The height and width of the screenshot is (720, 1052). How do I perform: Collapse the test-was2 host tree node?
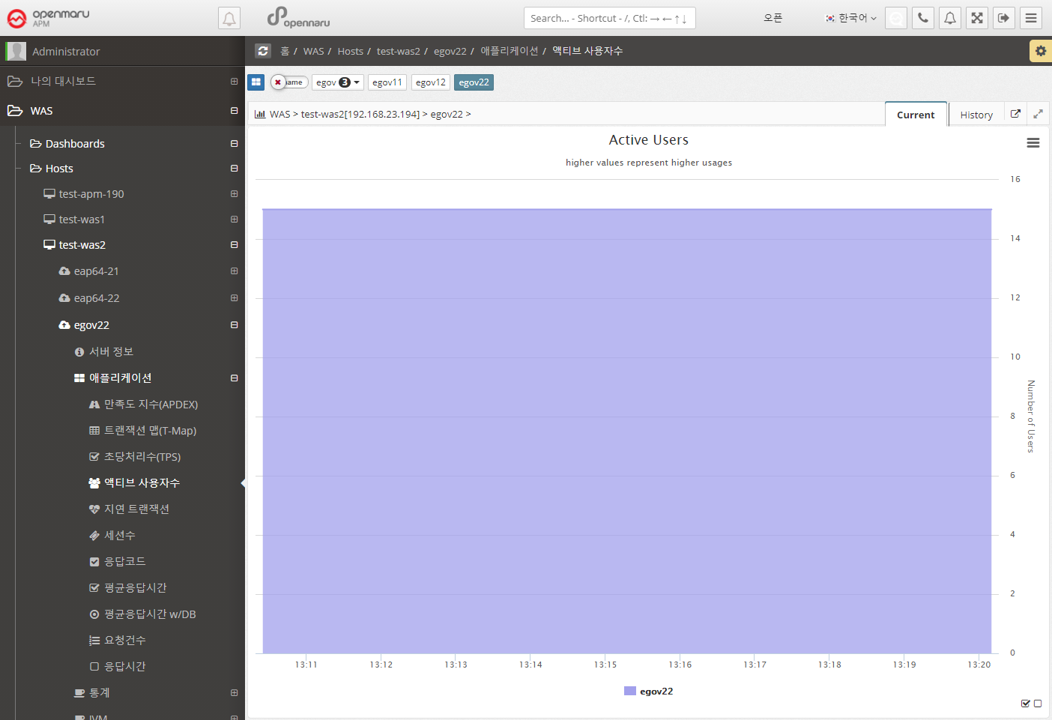pos(234,245)
